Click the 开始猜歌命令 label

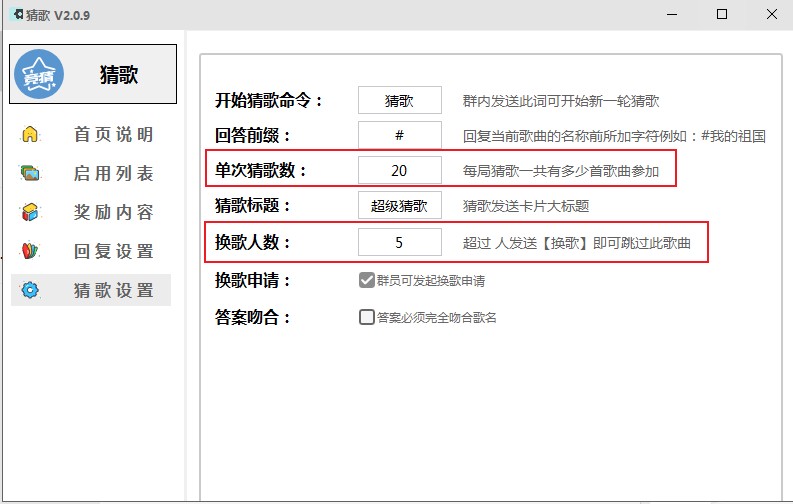[269, 101]
